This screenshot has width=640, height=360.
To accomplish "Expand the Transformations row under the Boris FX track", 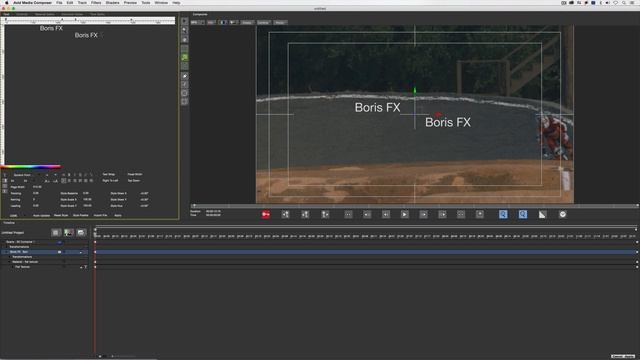I will point(9,257).
